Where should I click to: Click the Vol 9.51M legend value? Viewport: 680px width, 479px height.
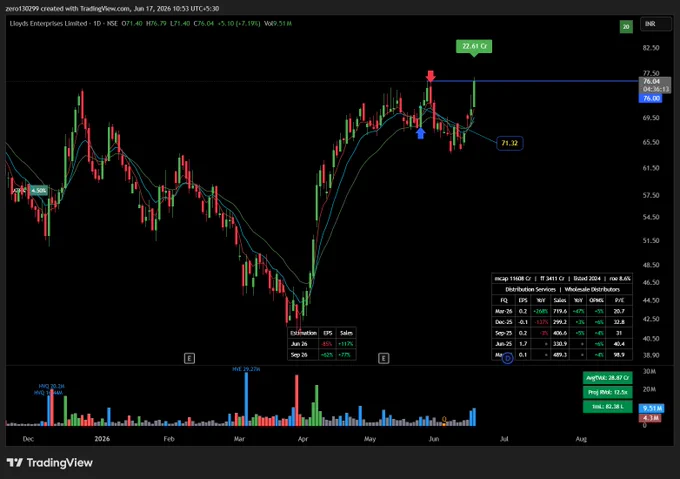pyautogui.click(x=278, y=23)
